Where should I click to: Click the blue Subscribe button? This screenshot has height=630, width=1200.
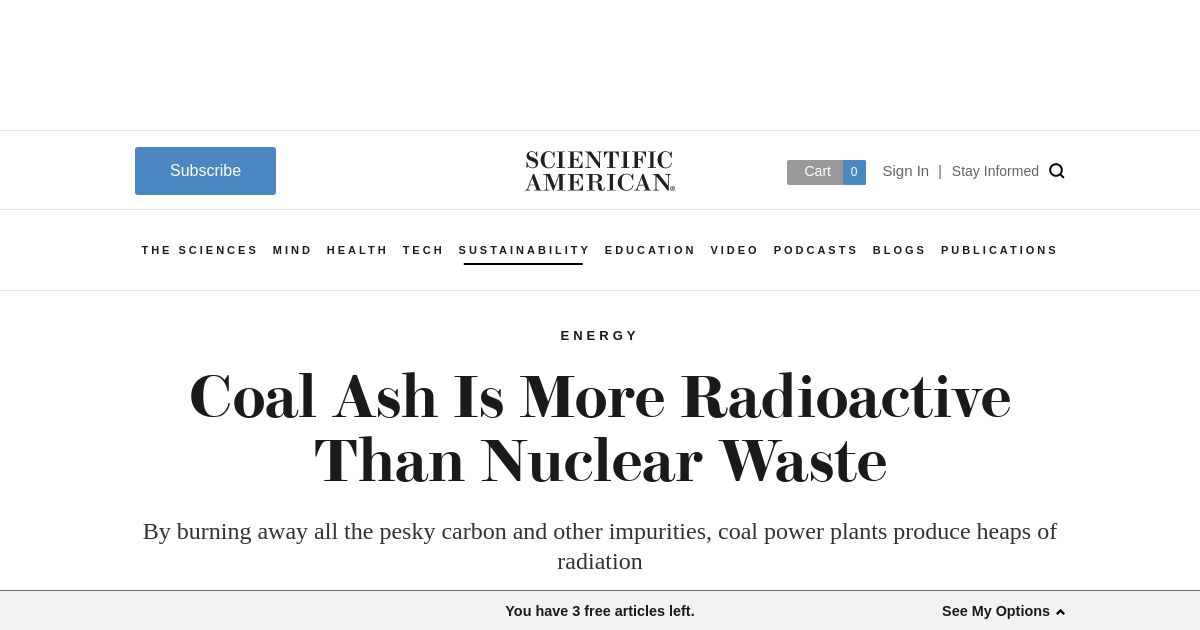pos(205,171)
